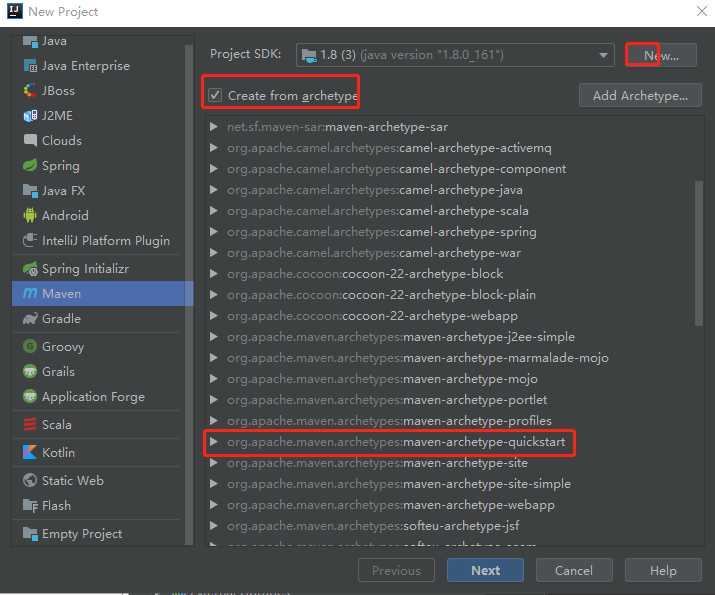
Task: Click the Next button
Action: click(485, 570)
